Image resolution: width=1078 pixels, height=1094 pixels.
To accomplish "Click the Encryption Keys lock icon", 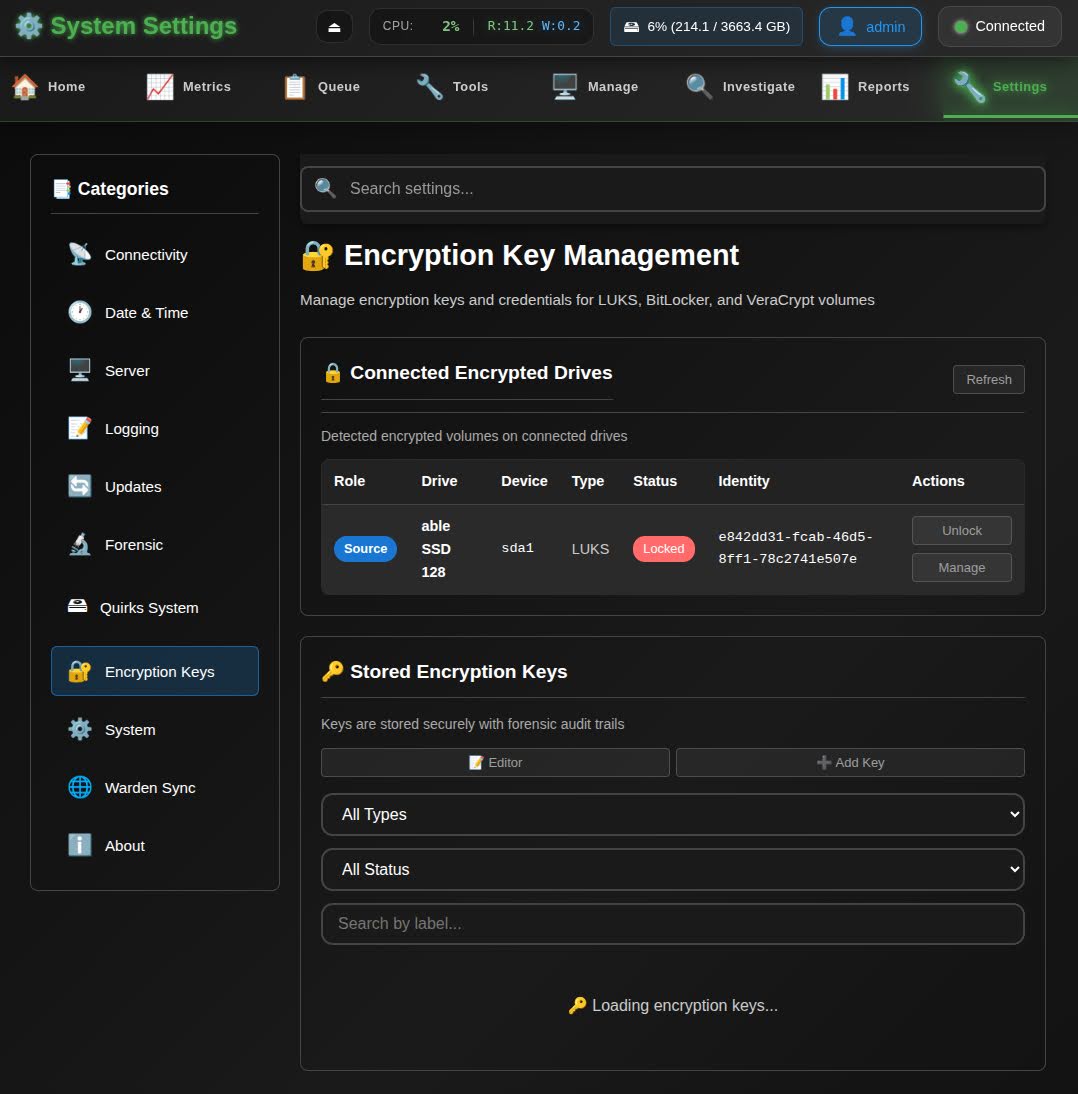I will (x=80, y=671).
